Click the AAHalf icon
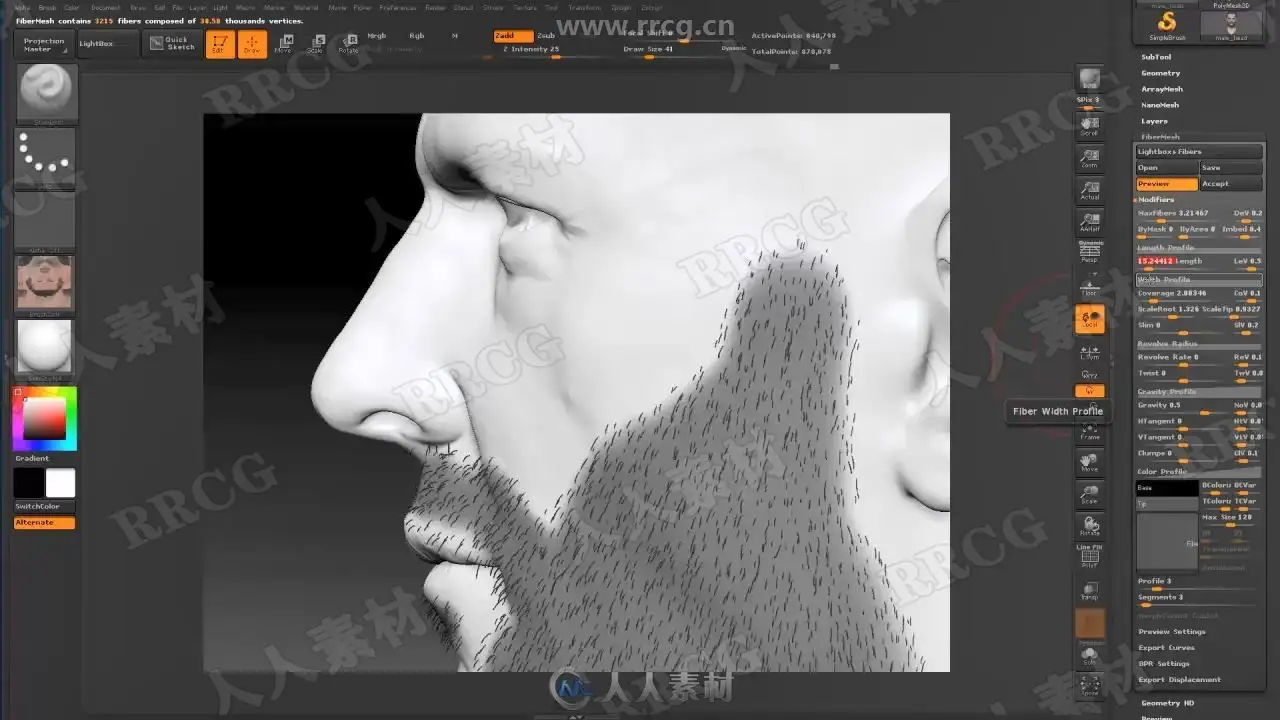Screen dimensions: 1280x720 1089,222
